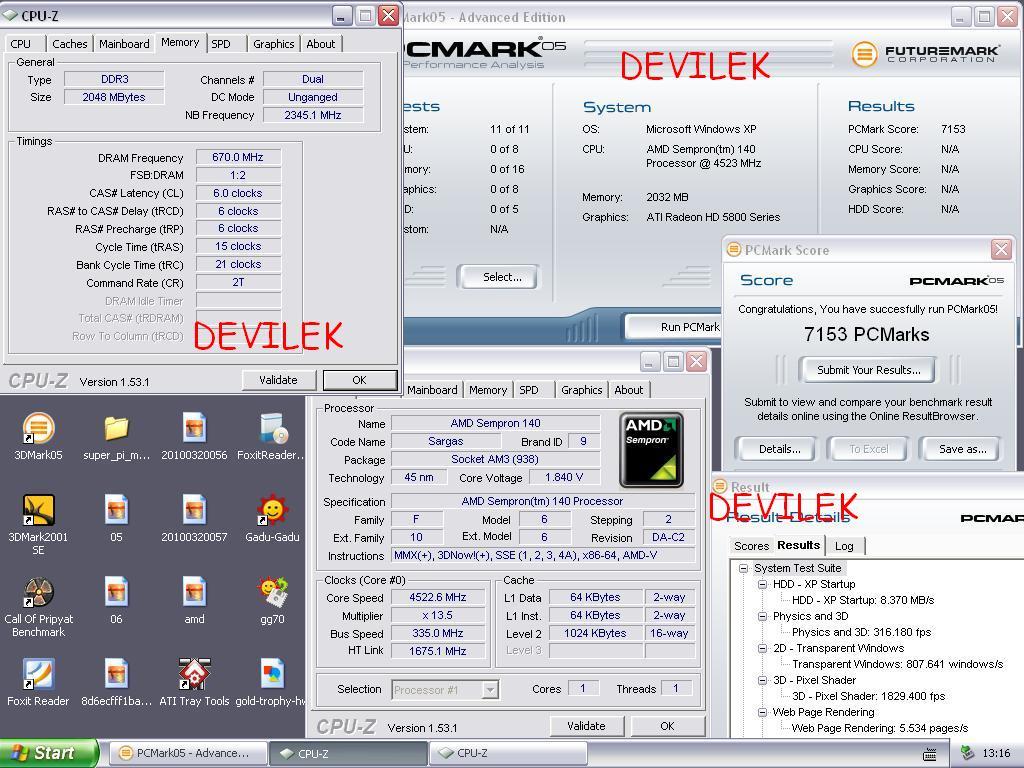
Task: Click the PCMark Score dialog title icon
Action: coord(734,249)
